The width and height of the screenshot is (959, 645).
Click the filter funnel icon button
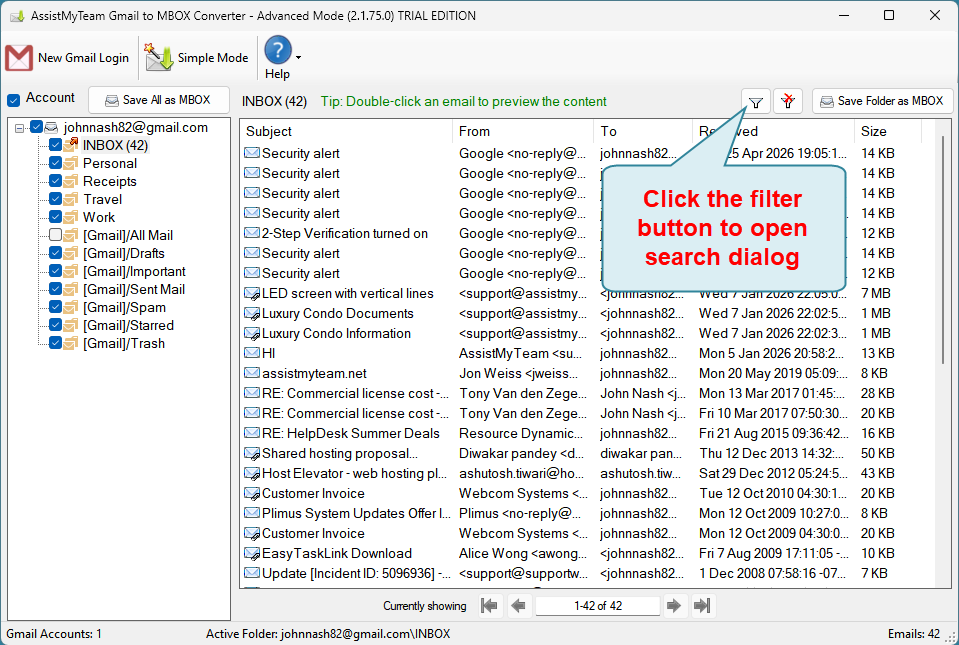click(x=756, y=101)
